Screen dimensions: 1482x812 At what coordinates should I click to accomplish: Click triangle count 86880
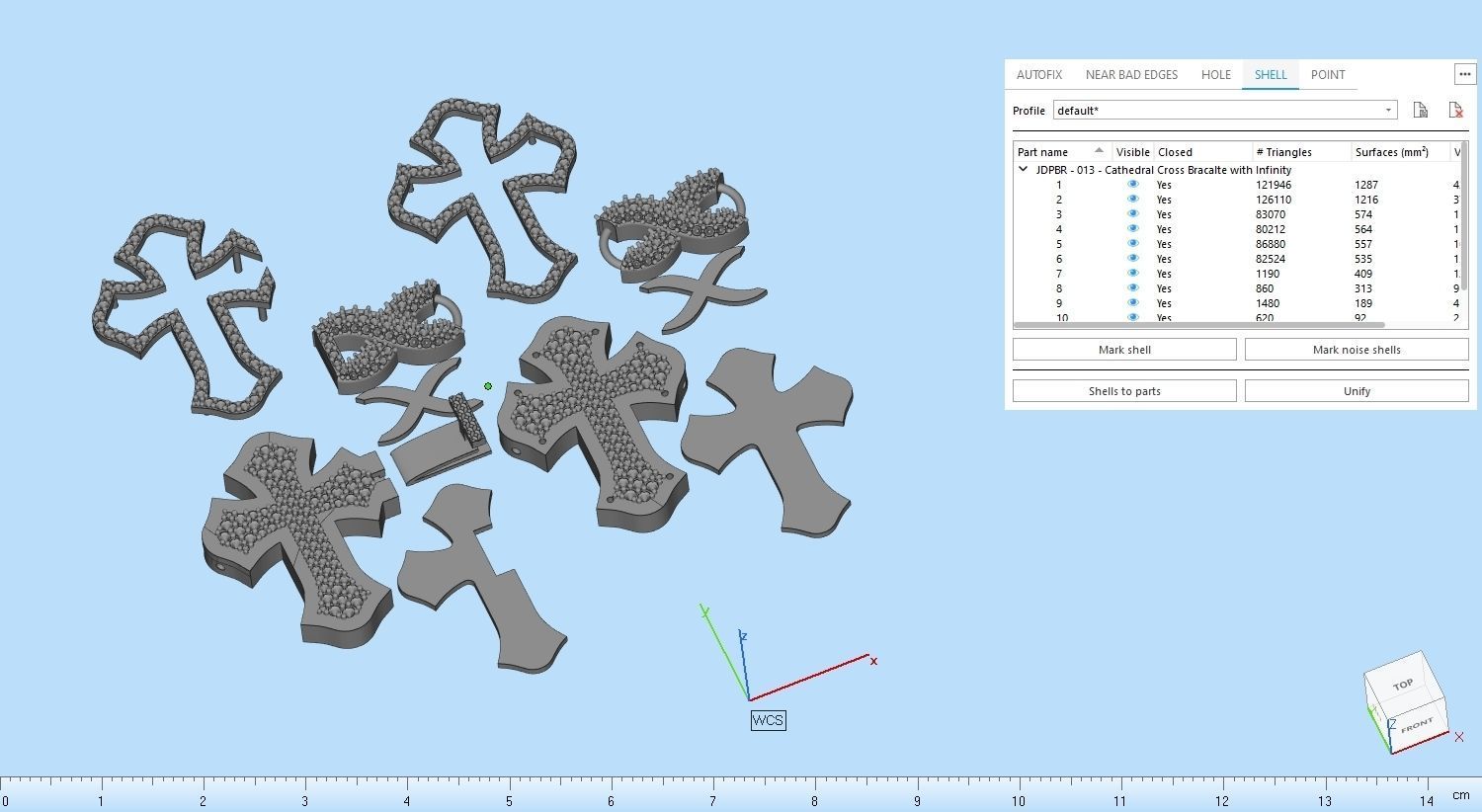[x=1271, y=244]
